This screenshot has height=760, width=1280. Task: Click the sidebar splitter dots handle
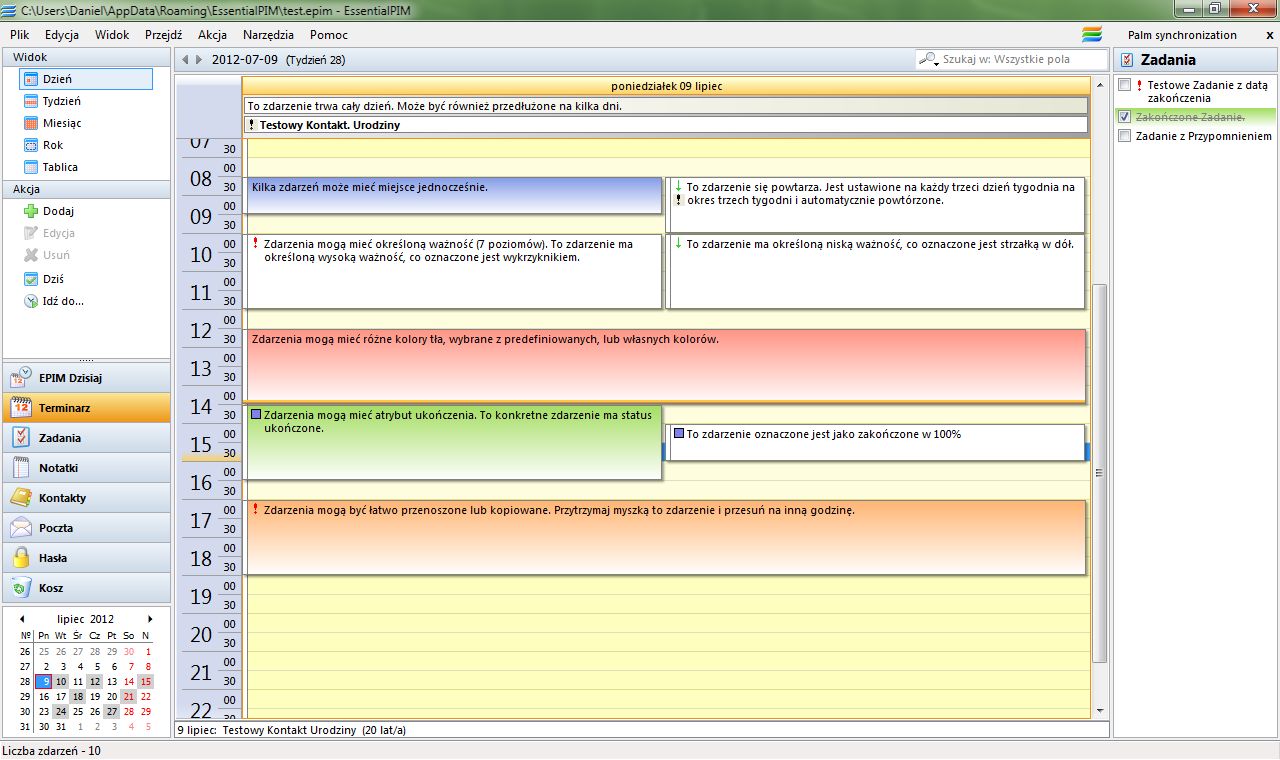click(x=86, y=359)
